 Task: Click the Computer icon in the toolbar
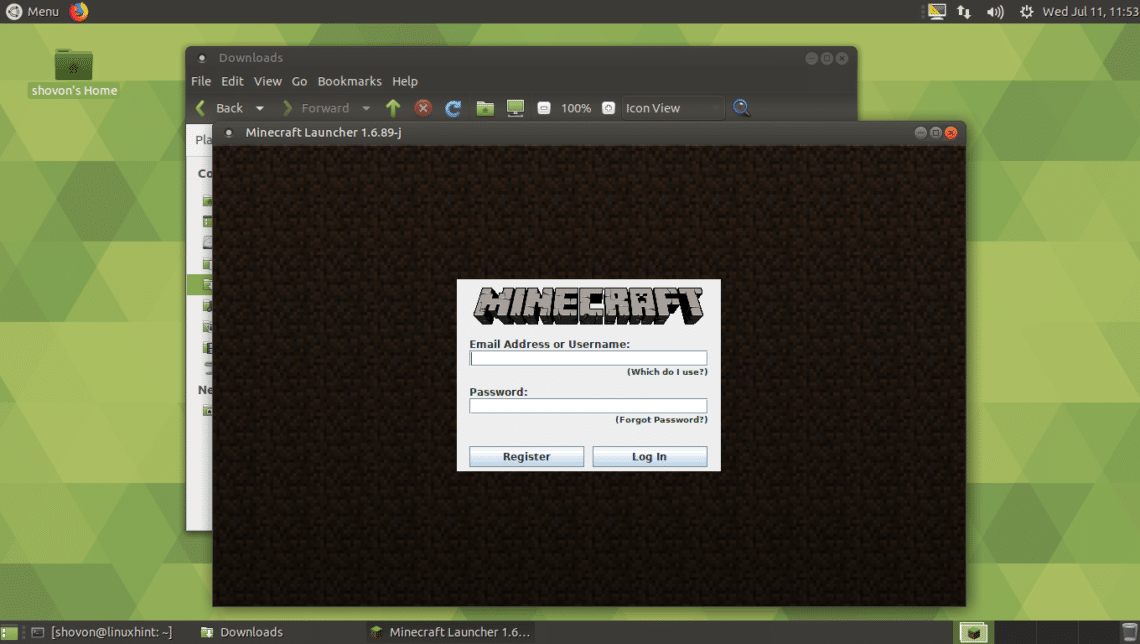[x=515, y=108]
